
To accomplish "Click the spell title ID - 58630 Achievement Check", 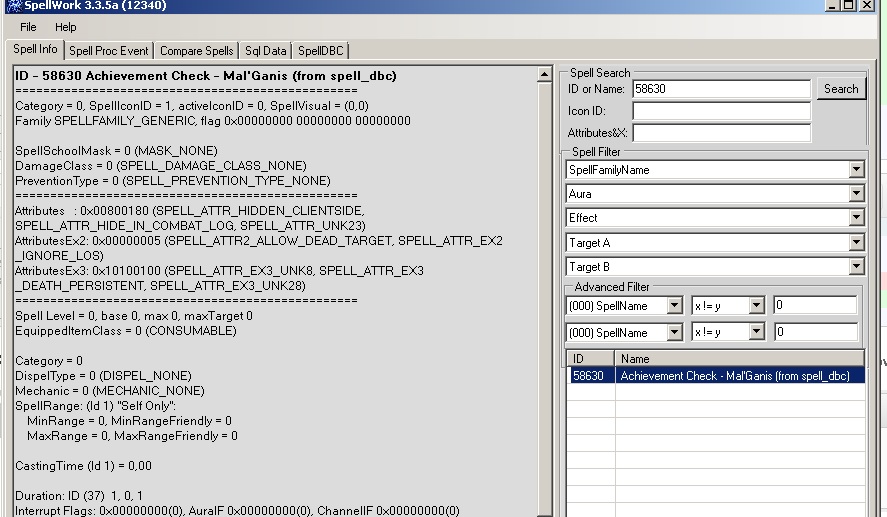I will [205, 76].
